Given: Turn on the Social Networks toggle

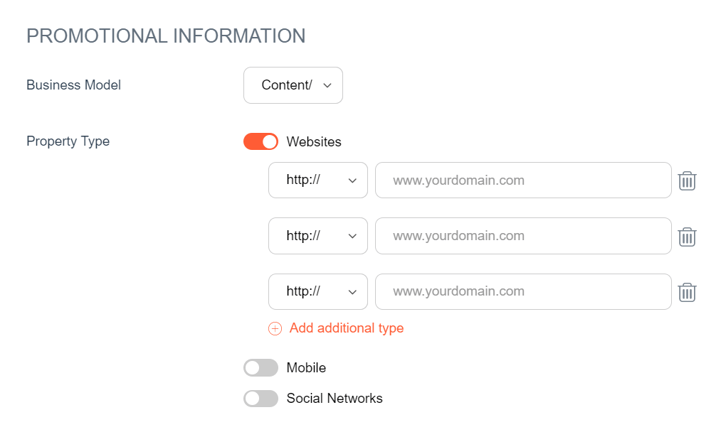Looking at the screenshot, I should [x=261, y=398].
